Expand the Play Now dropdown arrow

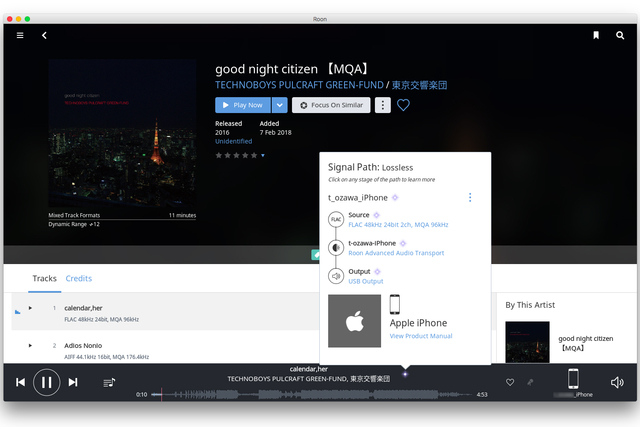(279, 105)
